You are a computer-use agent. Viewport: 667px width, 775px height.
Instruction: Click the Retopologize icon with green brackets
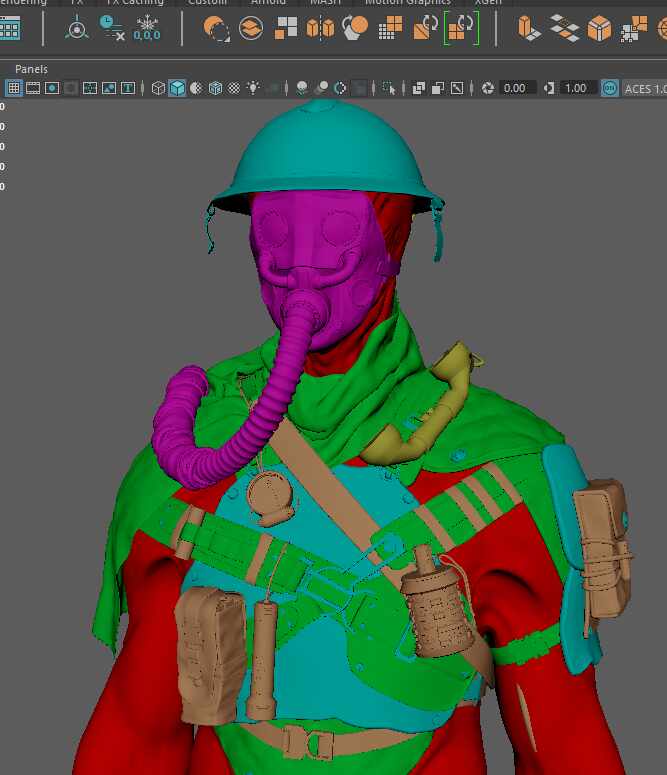461,28
